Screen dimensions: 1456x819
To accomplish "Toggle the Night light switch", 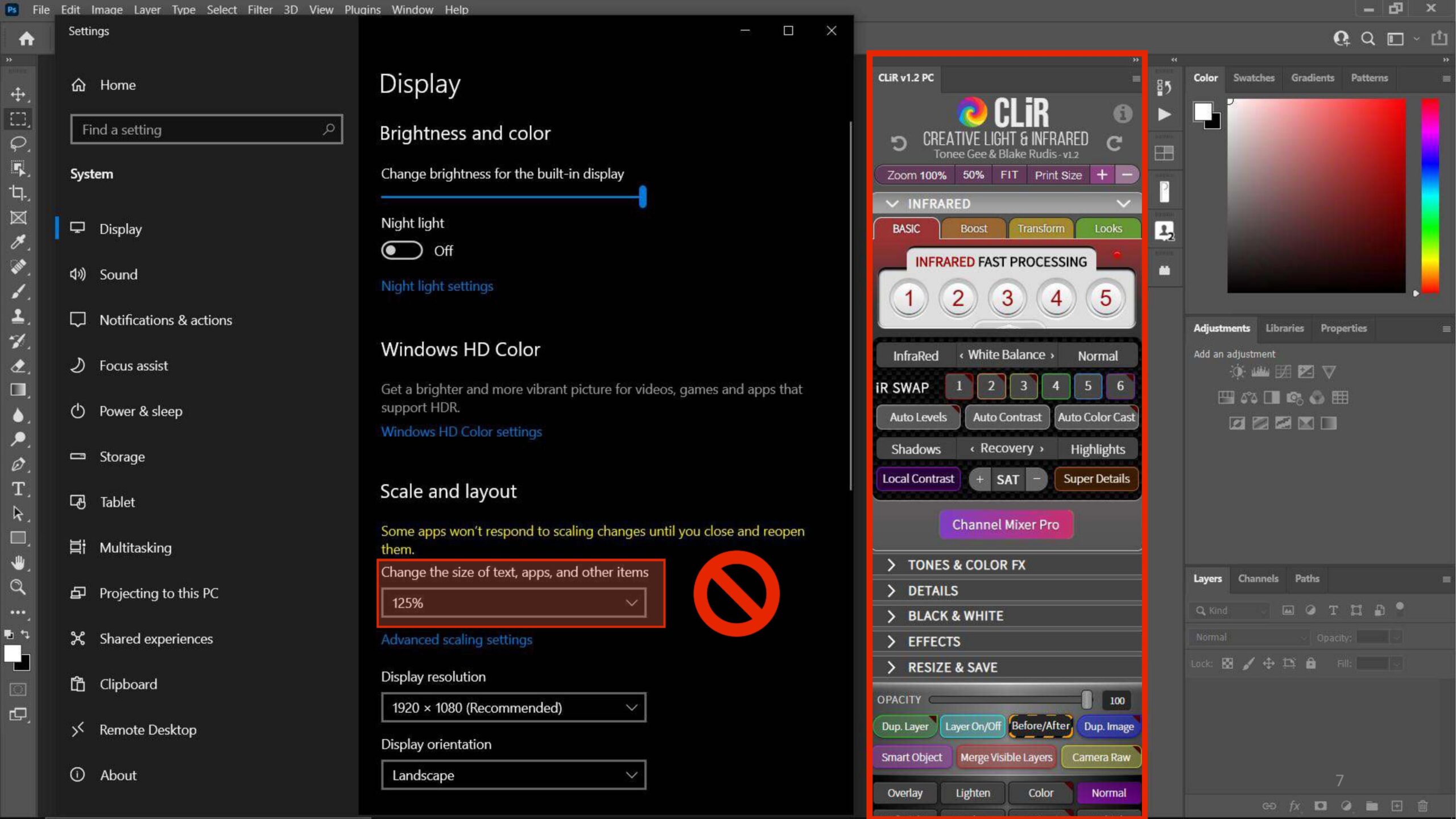I will click(402, 250).
